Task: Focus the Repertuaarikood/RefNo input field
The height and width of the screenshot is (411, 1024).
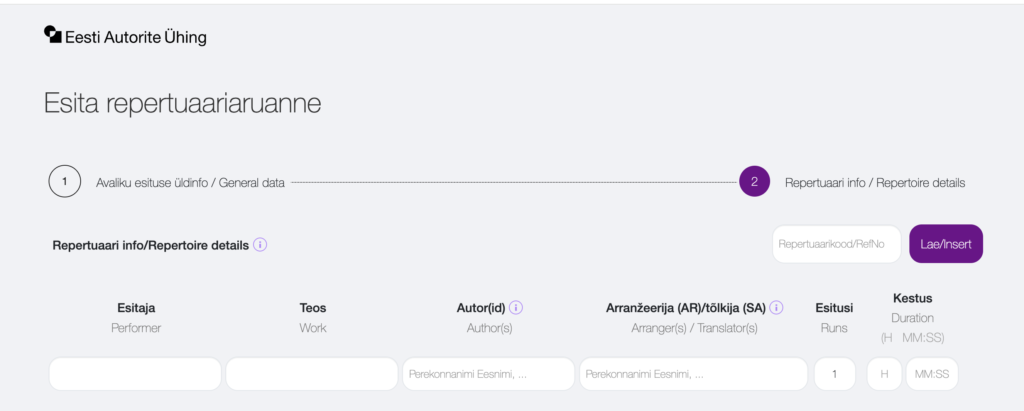Action: pos(837,244)
